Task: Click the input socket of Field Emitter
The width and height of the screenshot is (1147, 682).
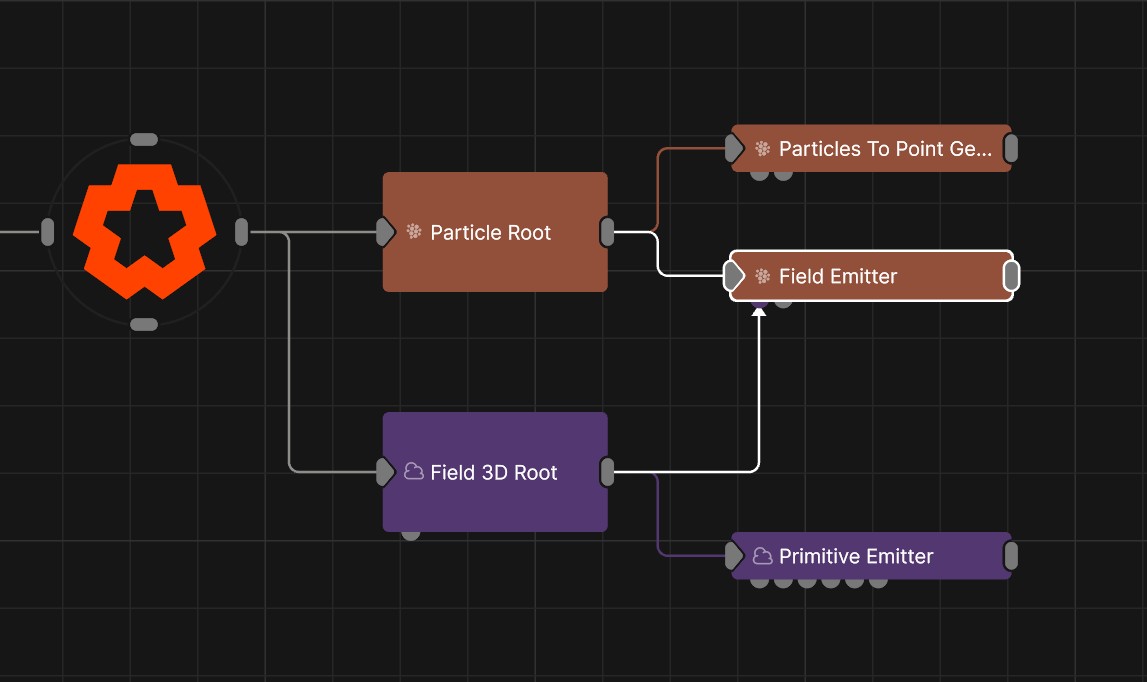Action: tap(733, 276)
